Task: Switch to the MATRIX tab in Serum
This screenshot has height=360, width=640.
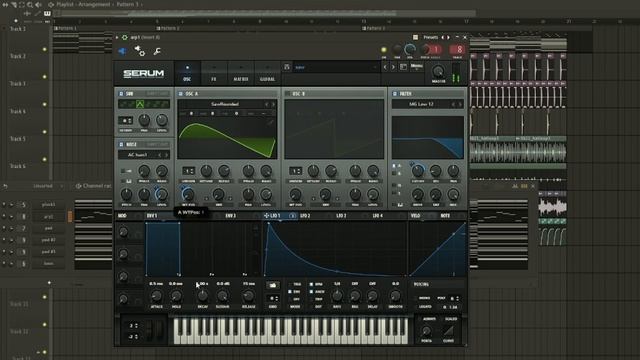Action: 241,73
